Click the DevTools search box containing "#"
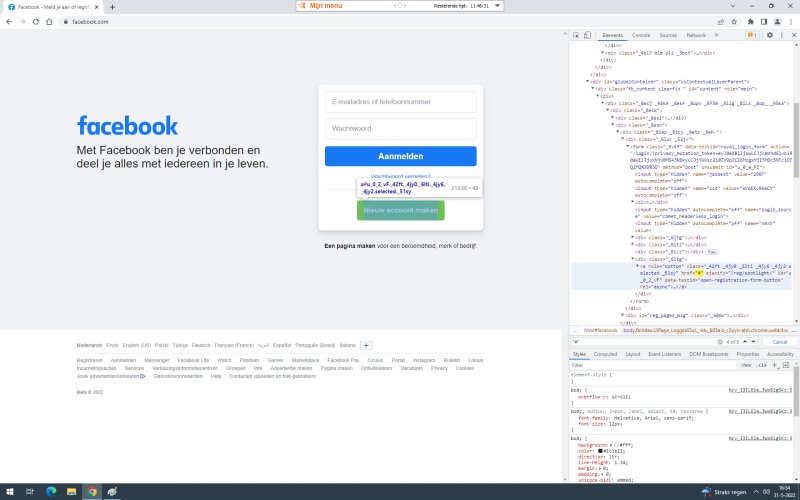This screenshot has height=500, width=800. [643, 342]
